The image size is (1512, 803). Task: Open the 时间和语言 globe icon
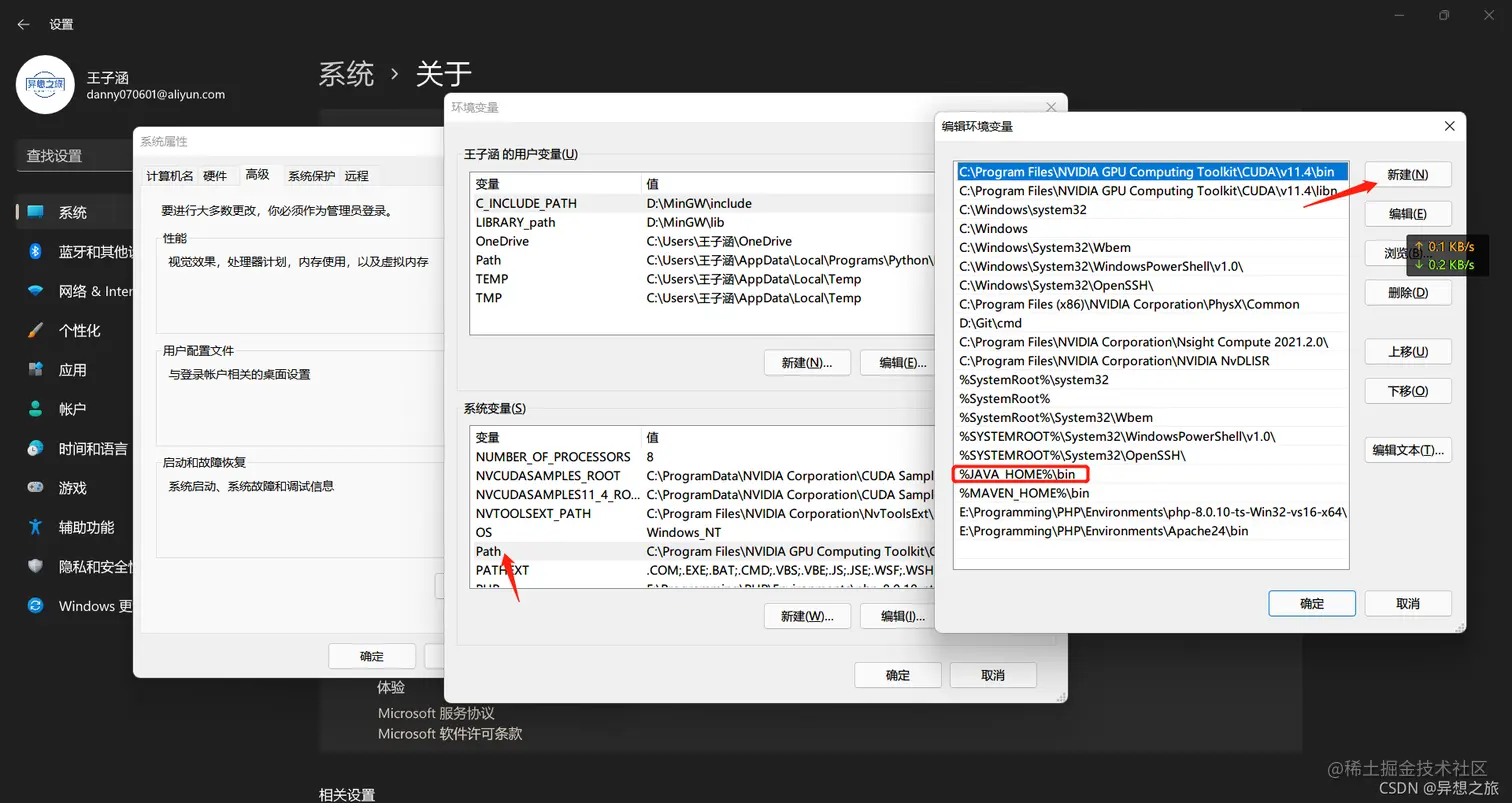(36, 448)
